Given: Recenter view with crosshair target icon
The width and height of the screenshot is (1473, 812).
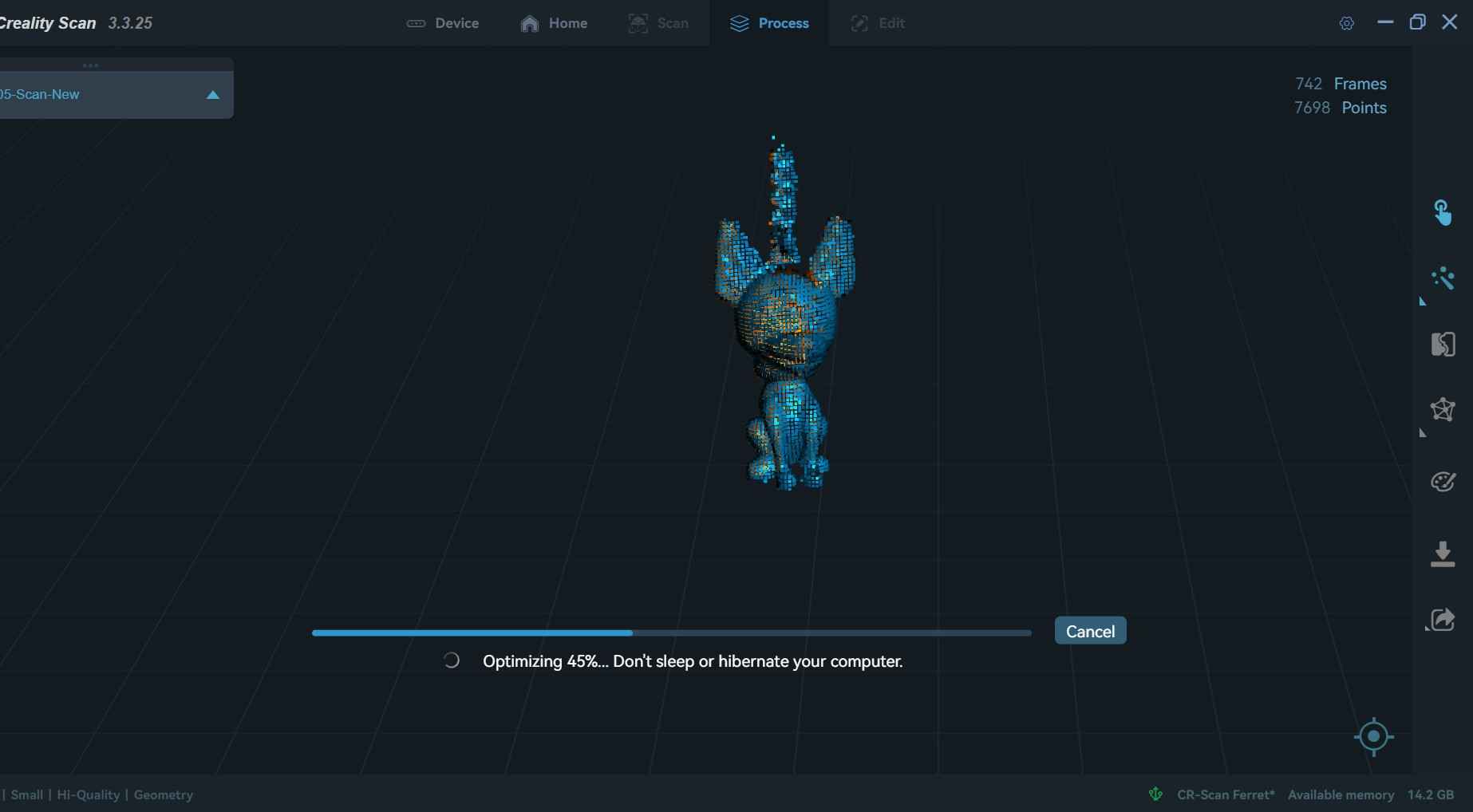Looking at the screenshot, I should (x=1373, y=736).
